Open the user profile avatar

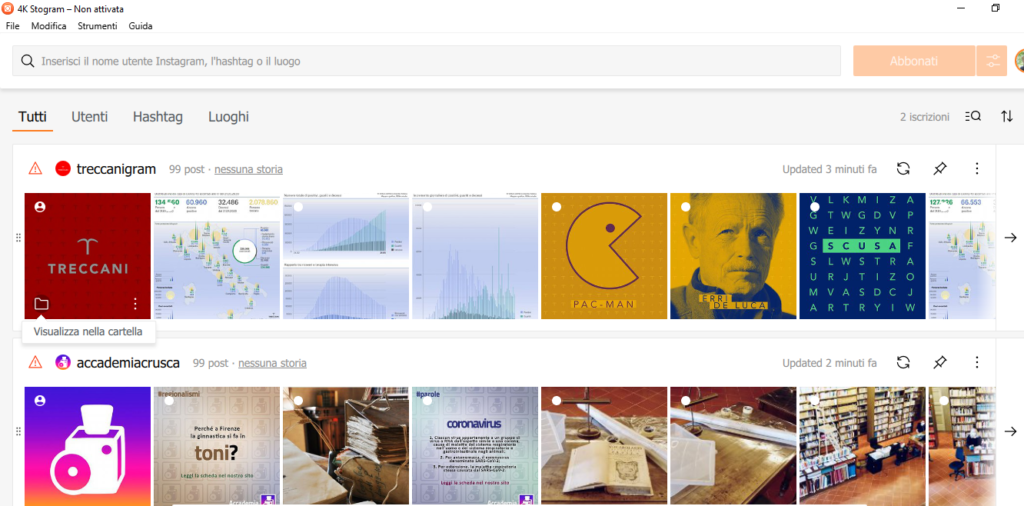tap(1019, 61)
